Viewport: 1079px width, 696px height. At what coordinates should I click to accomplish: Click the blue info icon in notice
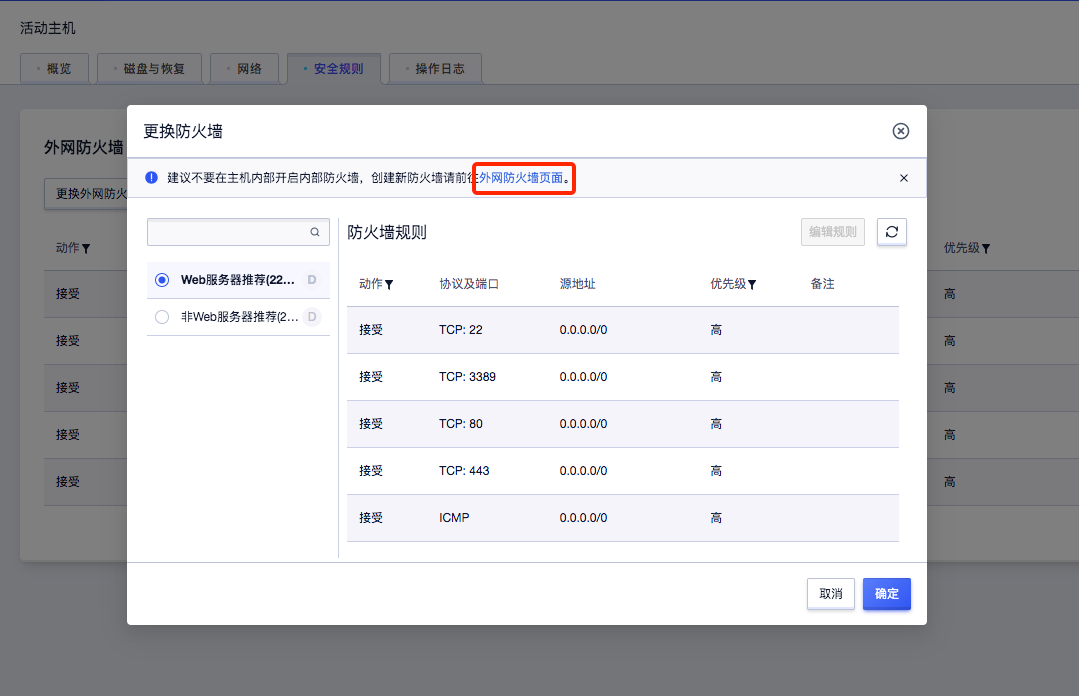pos(151,178)
